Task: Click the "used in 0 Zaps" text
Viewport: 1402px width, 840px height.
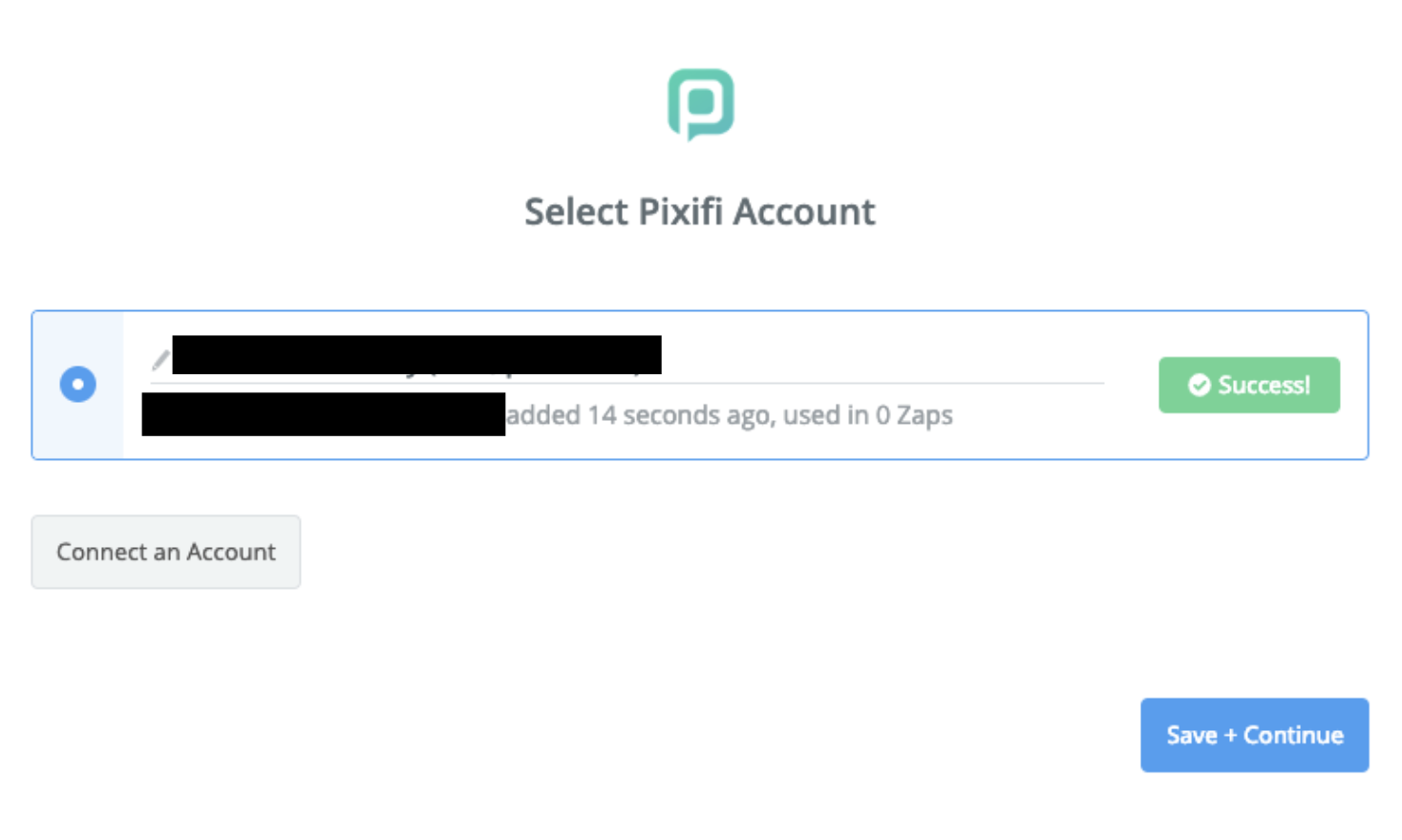Action: [867, 415]
